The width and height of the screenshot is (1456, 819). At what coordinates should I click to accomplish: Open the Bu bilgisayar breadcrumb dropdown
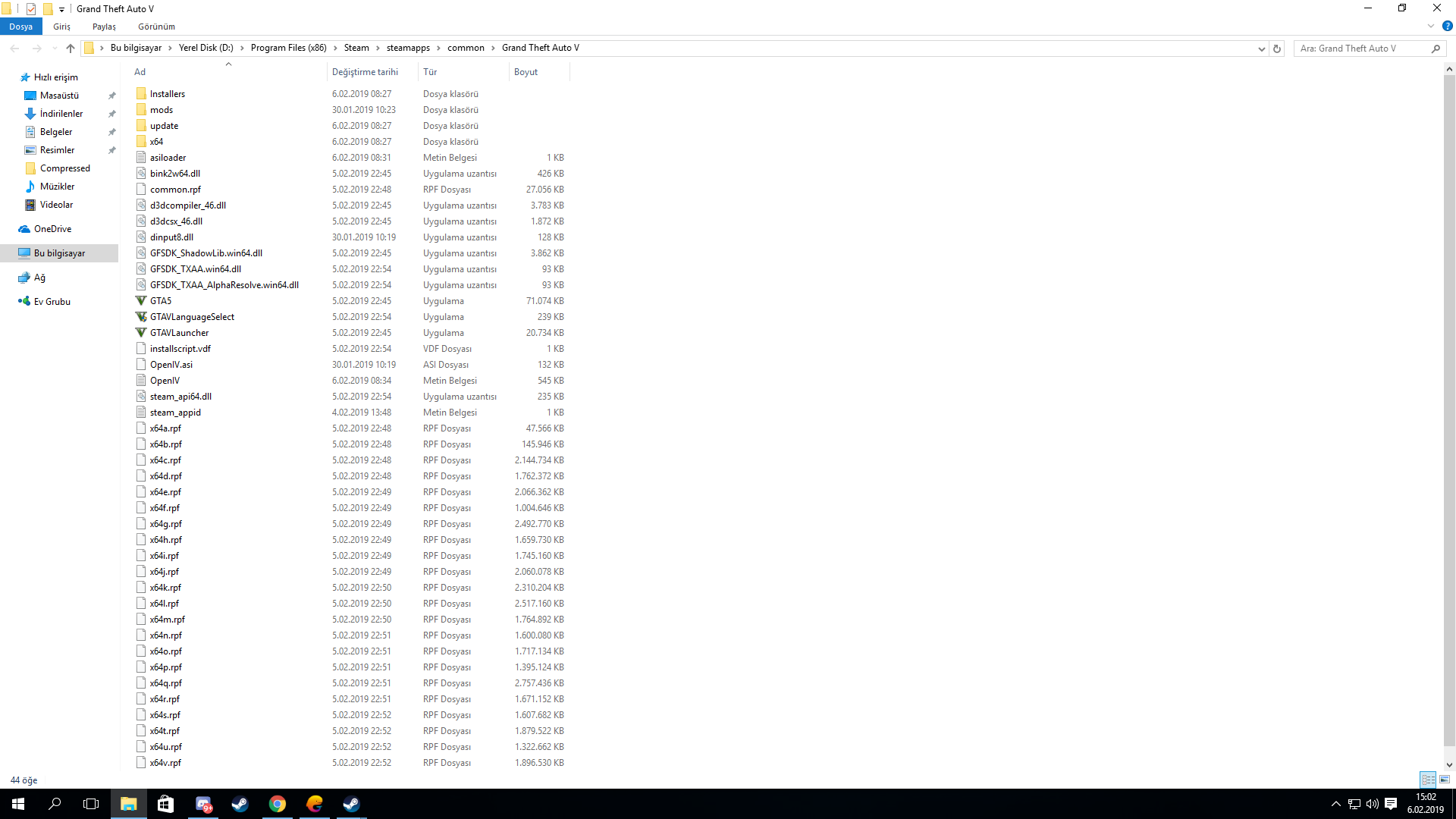coord(171,48)
